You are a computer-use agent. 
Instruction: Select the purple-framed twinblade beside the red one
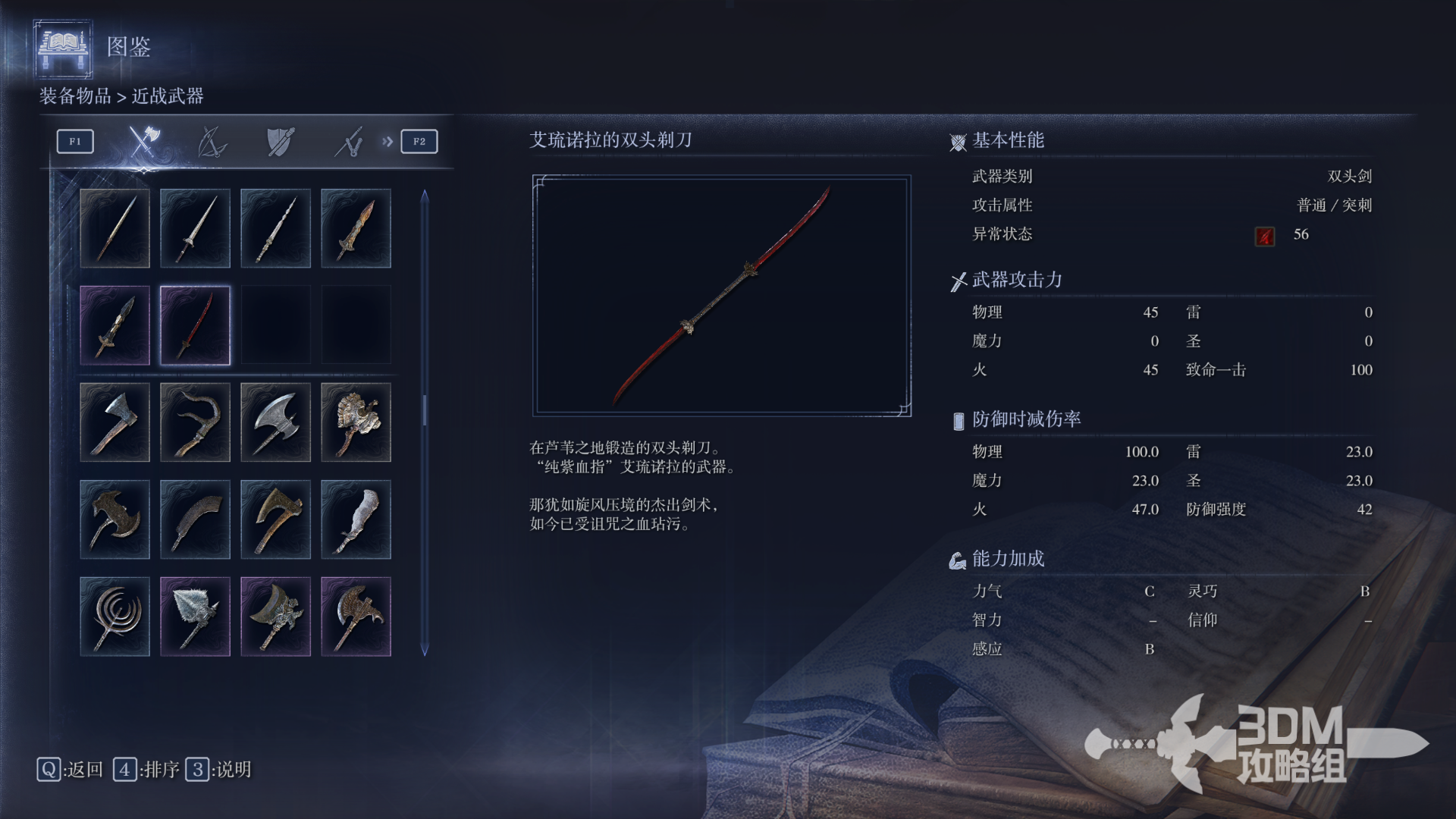[115, 325]
